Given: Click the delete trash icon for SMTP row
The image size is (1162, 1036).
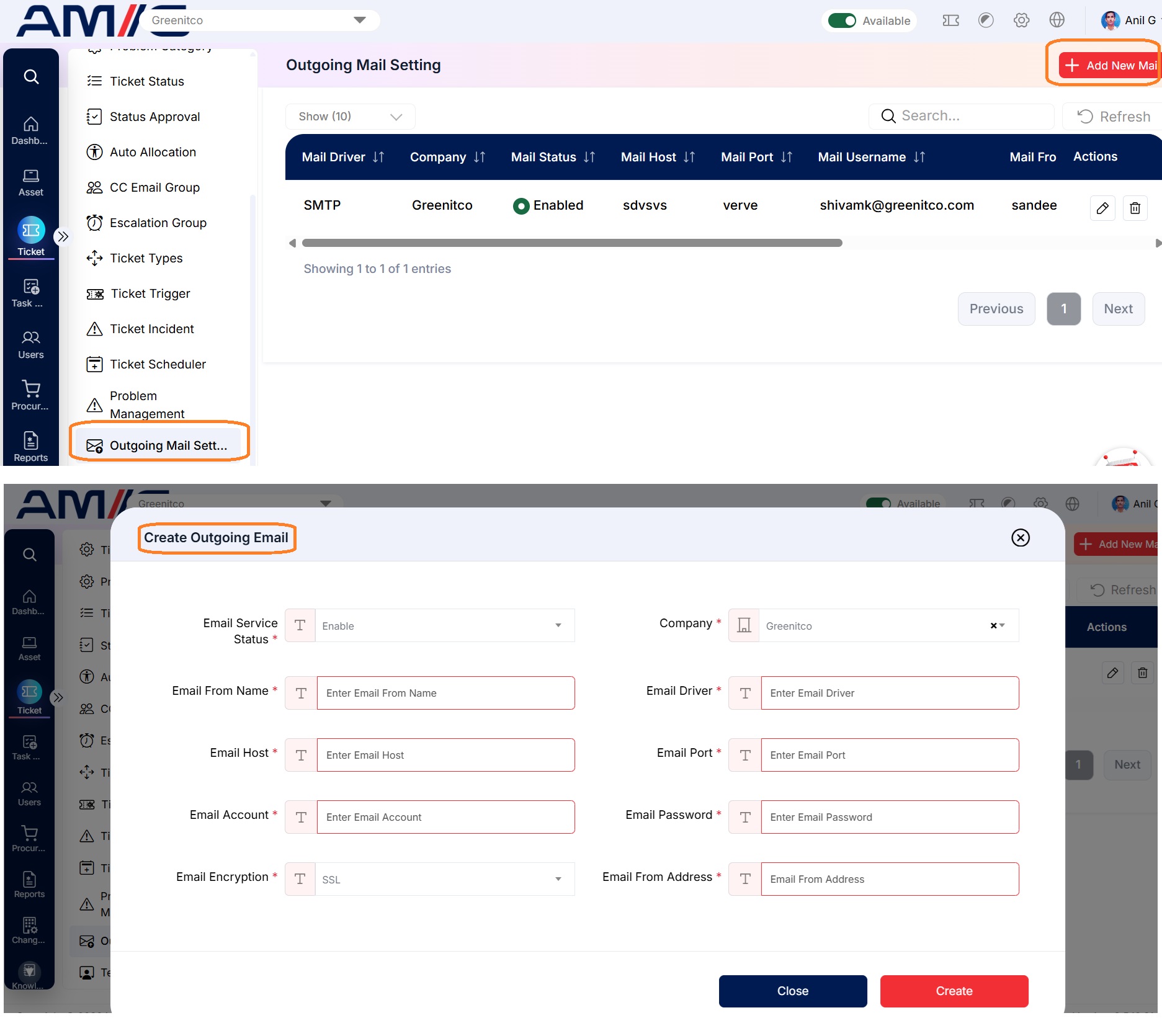Looking at the screenshot, I should point(1135,208).
